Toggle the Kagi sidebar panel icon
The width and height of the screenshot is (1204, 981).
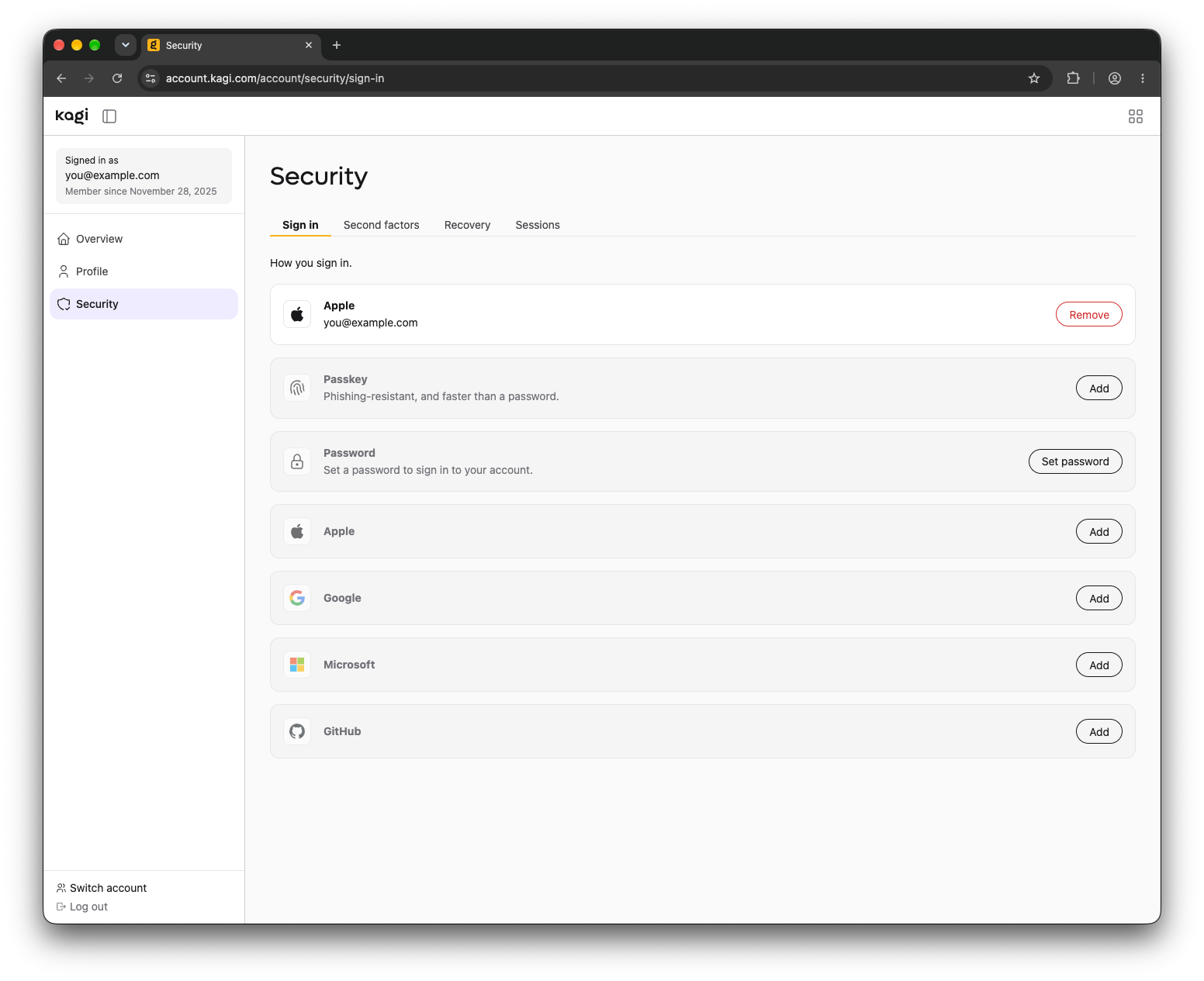tap(109, 116)
